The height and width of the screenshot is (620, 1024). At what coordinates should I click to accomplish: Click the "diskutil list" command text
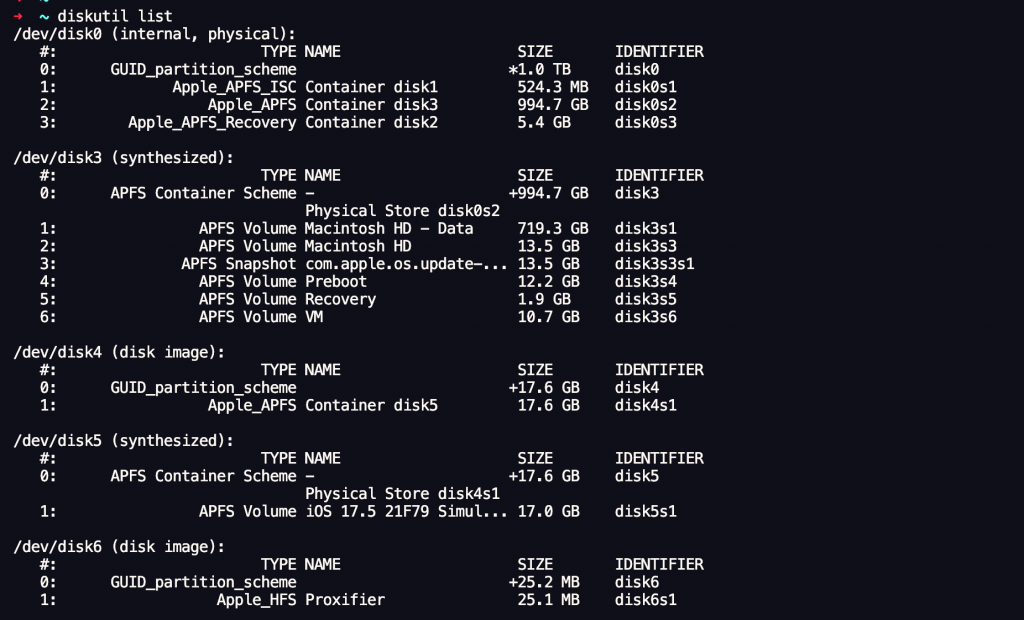pyautogui.click(x=115, y=16)
